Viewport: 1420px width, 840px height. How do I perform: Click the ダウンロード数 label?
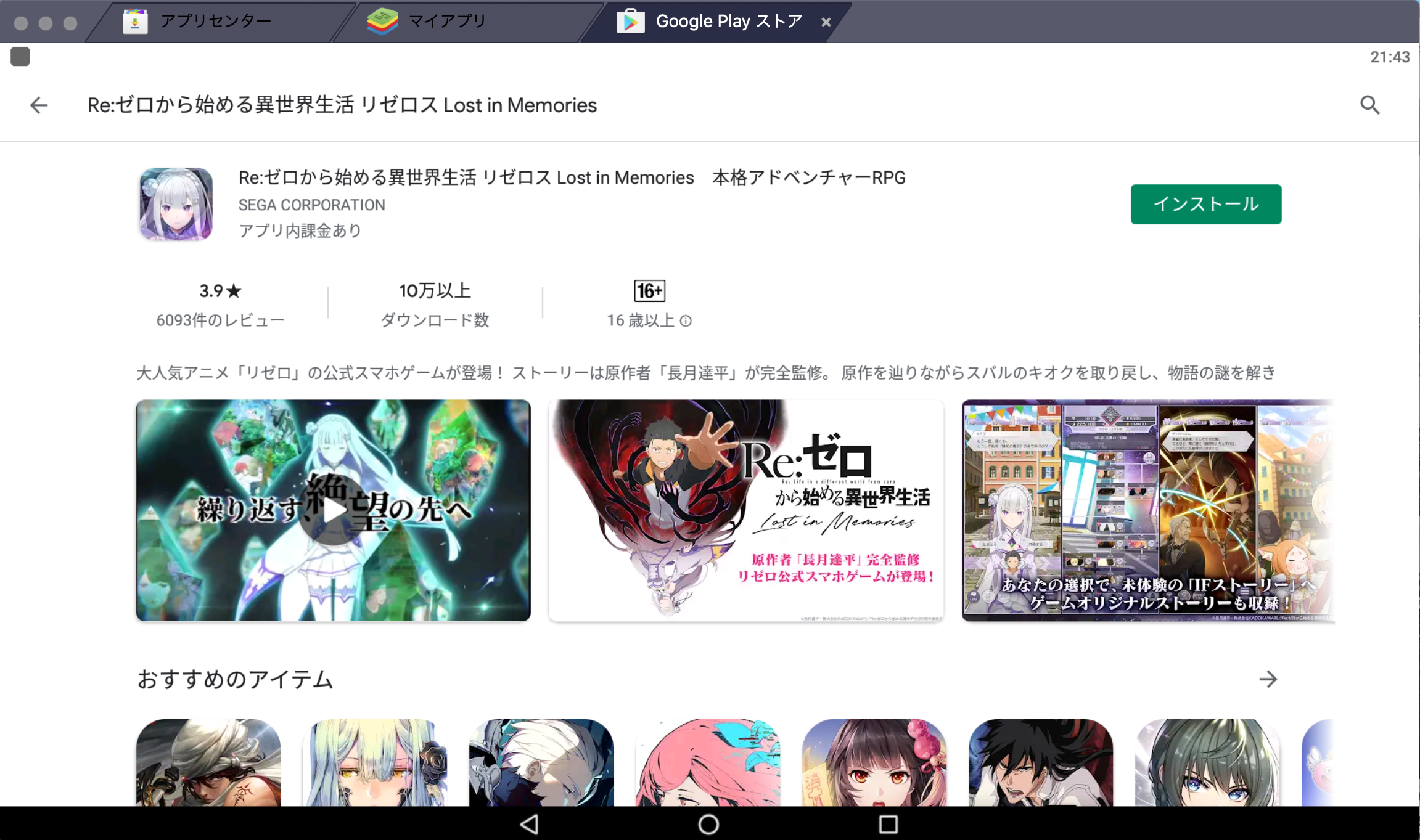[435, 320]
